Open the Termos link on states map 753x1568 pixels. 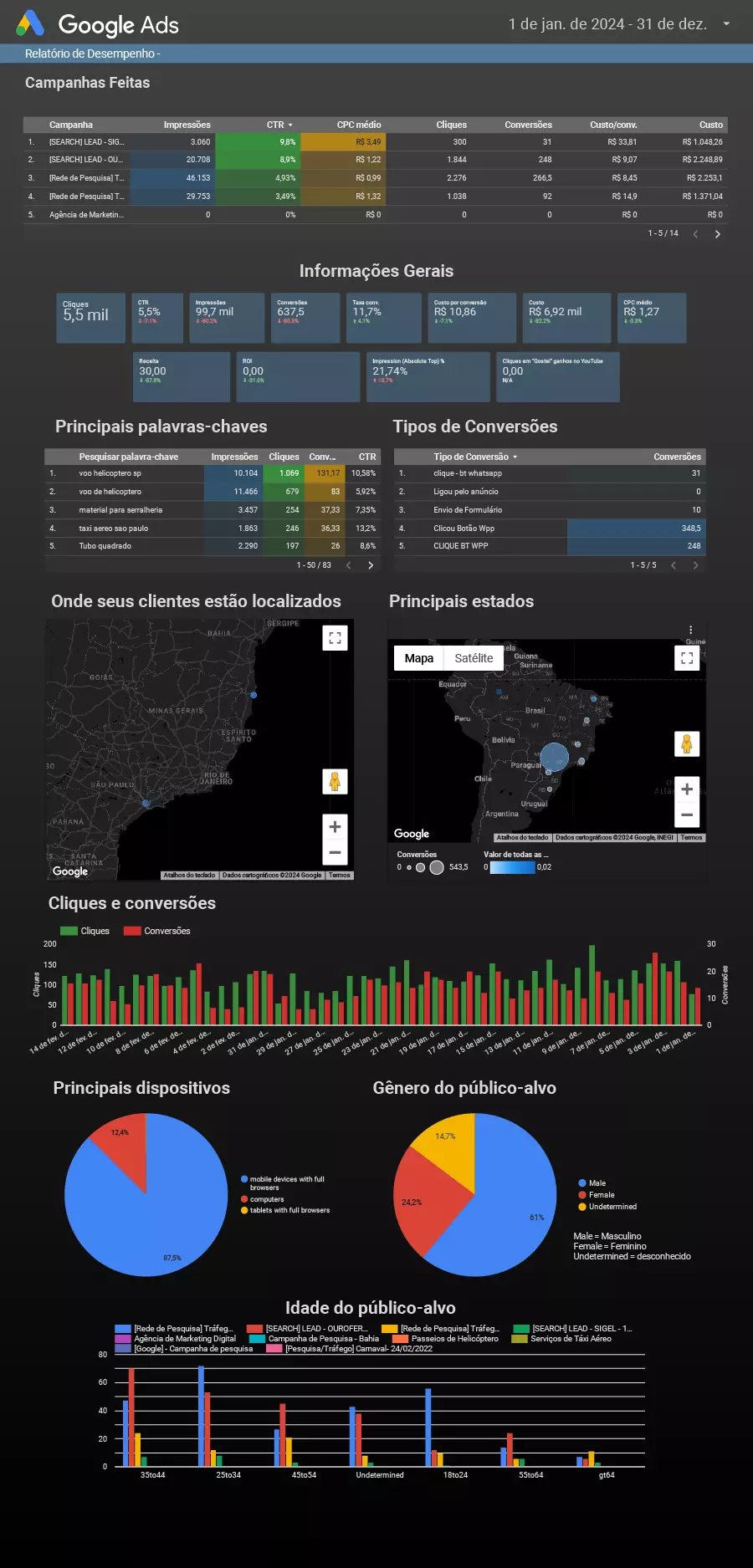pyautogui.click(x=691, y=837)
